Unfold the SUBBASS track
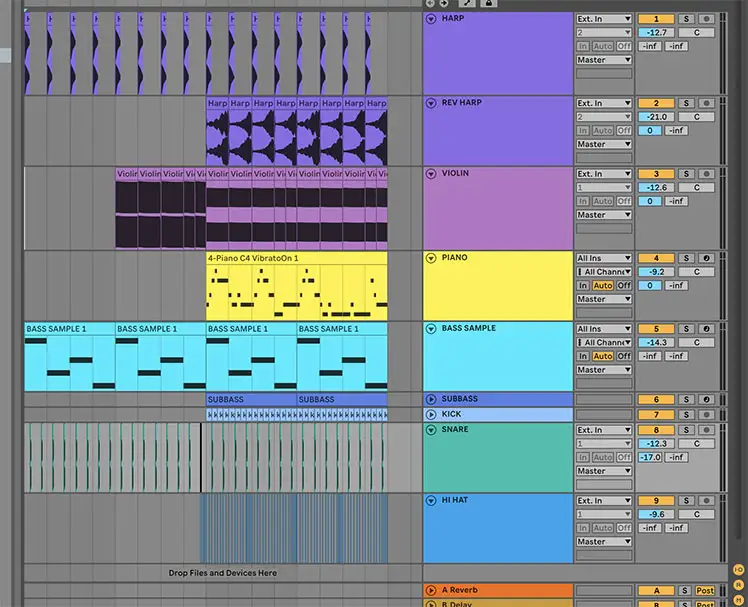Viewport: 748px width, 607px height. (432, 399)
